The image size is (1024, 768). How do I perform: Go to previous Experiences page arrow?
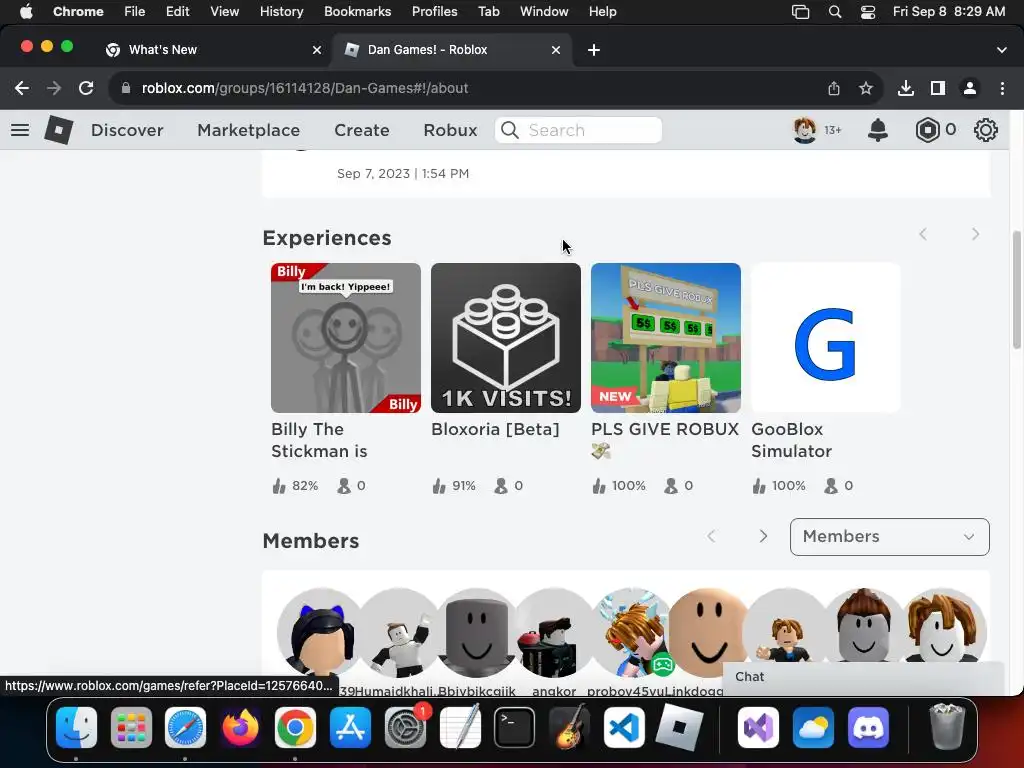923,234
